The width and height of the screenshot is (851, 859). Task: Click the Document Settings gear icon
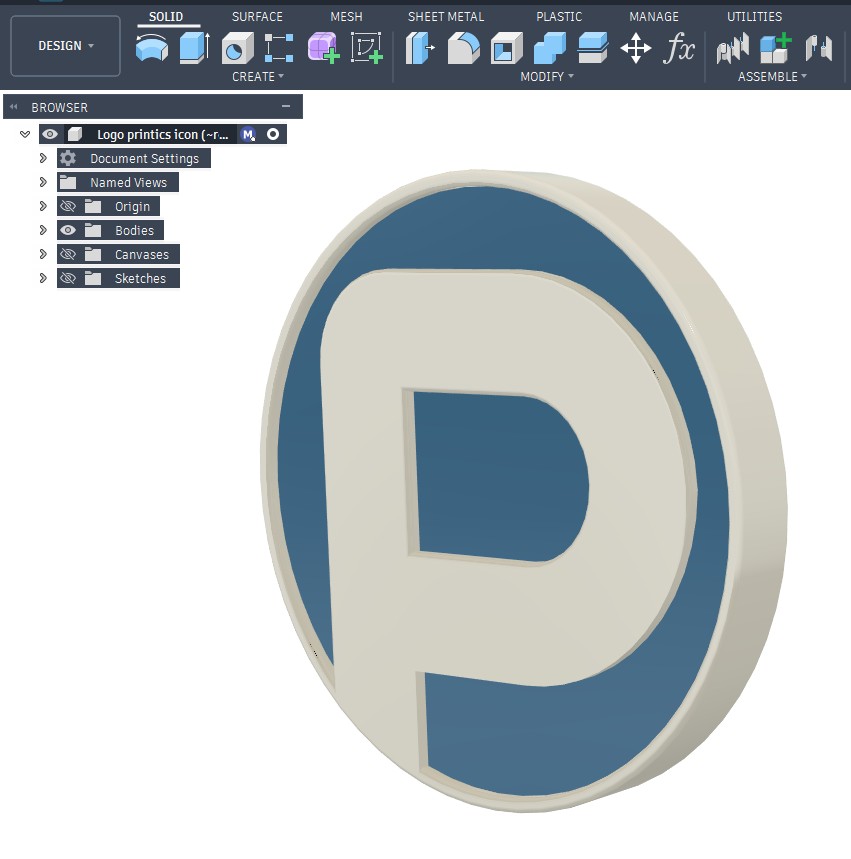coord(68,158)
